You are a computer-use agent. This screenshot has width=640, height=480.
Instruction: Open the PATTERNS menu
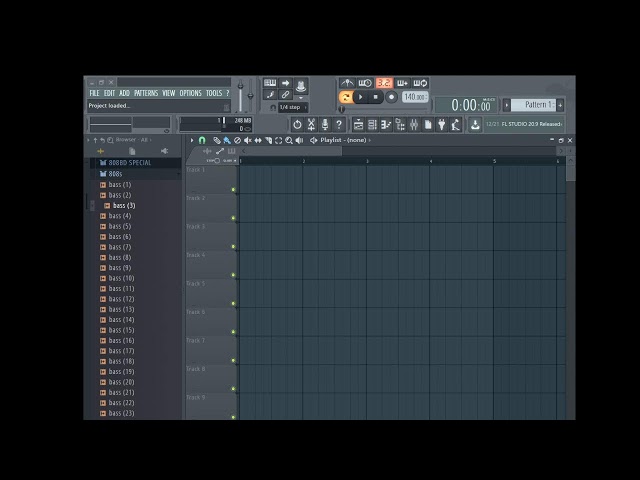[146, 93]
